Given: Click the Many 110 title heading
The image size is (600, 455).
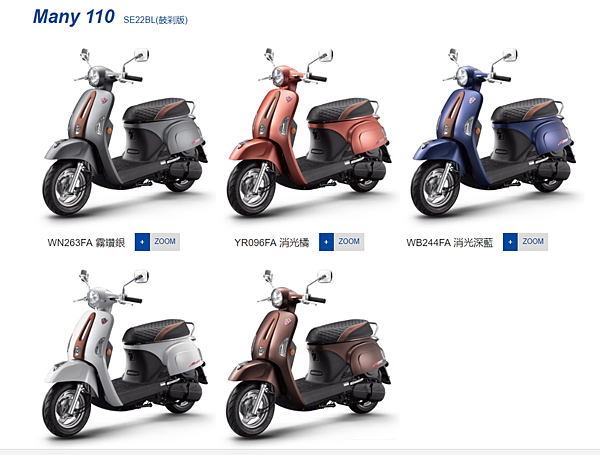Looking at the screenshot, I should coord(74,17).
